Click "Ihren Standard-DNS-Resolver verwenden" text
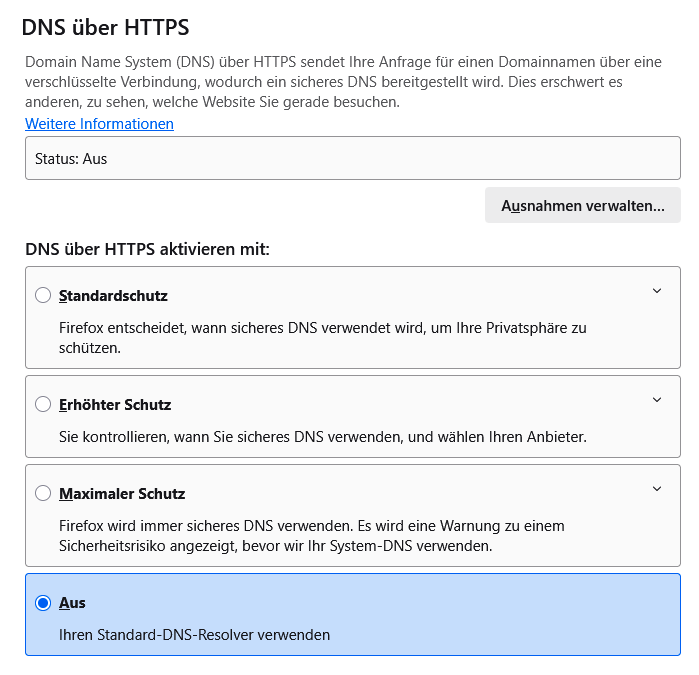The image size is (699, 675). click(x=194, y=634)
